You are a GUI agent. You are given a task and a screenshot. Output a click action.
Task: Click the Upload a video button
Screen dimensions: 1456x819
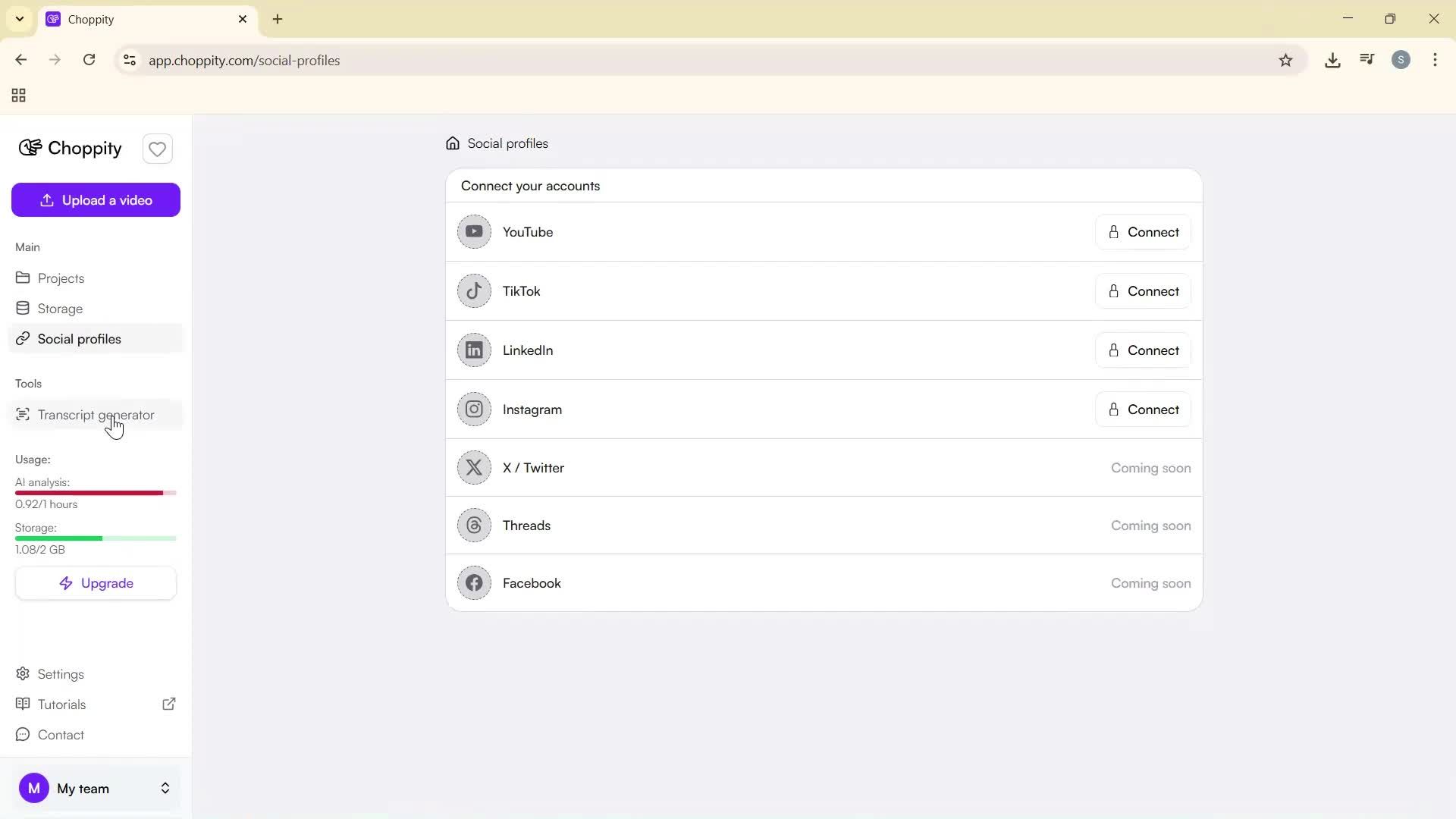96,199
